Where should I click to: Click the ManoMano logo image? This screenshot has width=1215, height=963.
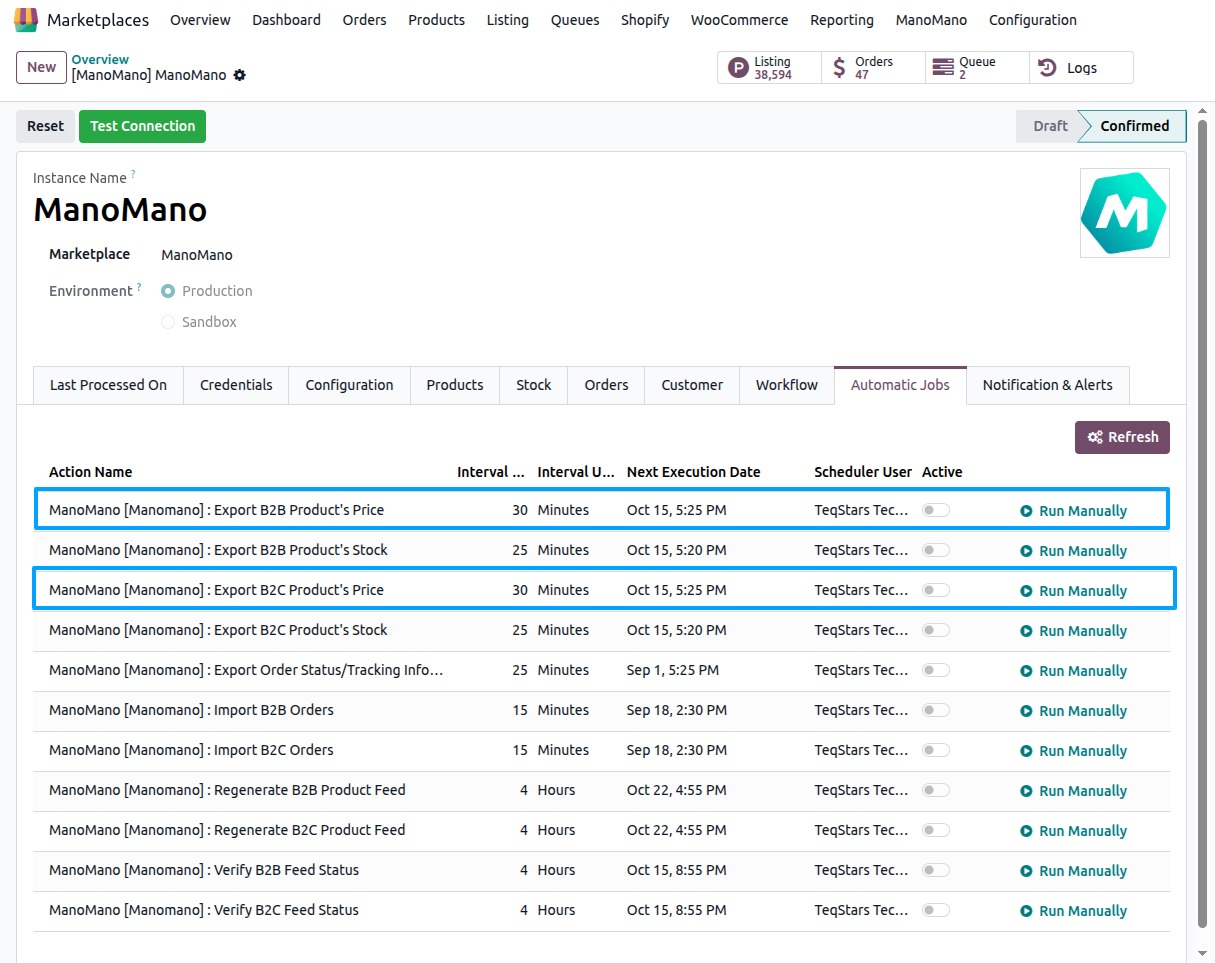[1125, 213]
